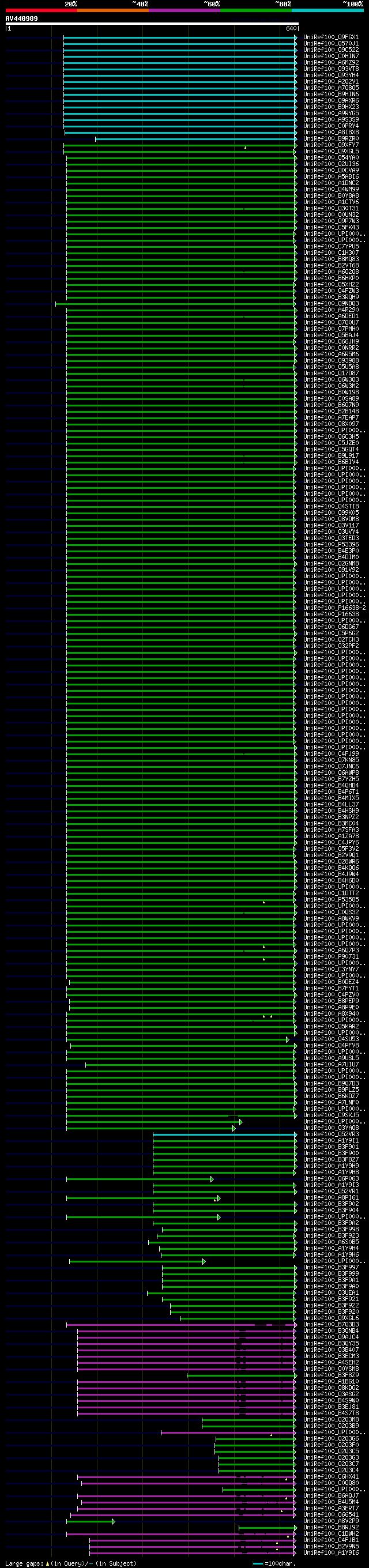Click hit label UniRef100_B9HIN6

(x=332, y=95)
